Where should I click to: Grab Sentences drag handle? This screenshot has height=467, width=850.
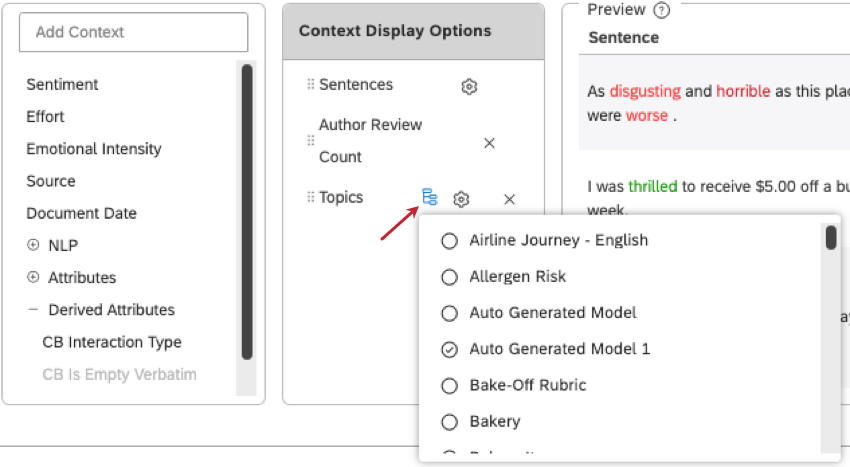[310, 85]
